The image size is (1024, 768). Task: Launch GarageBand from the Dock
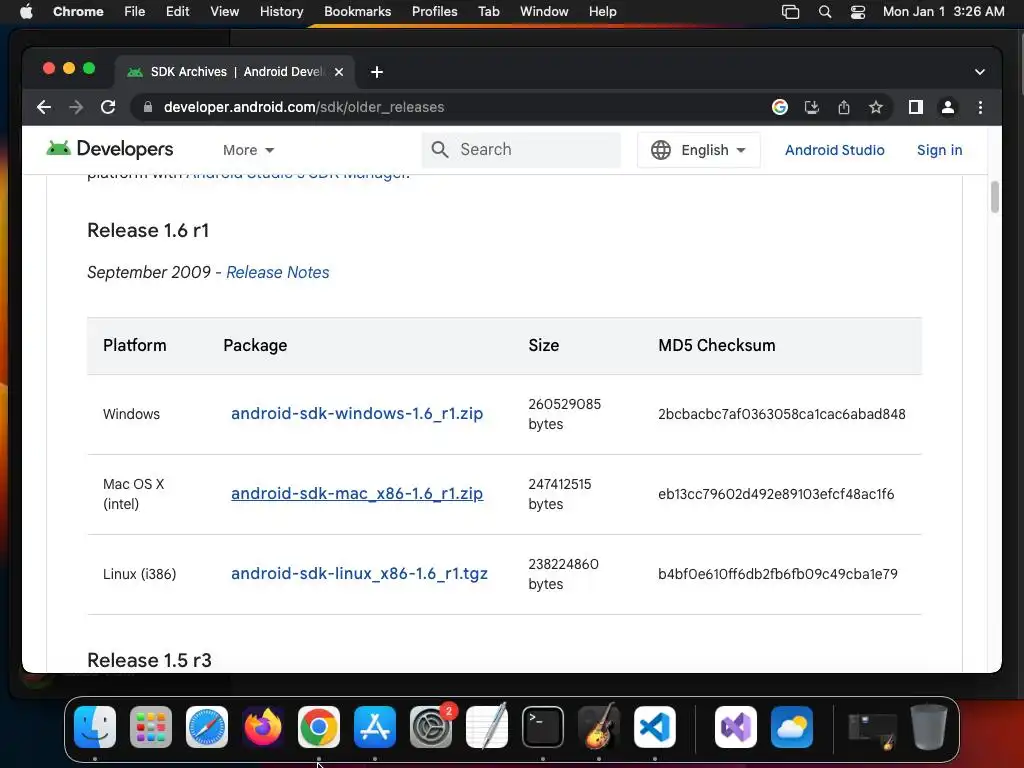(599, 726)
